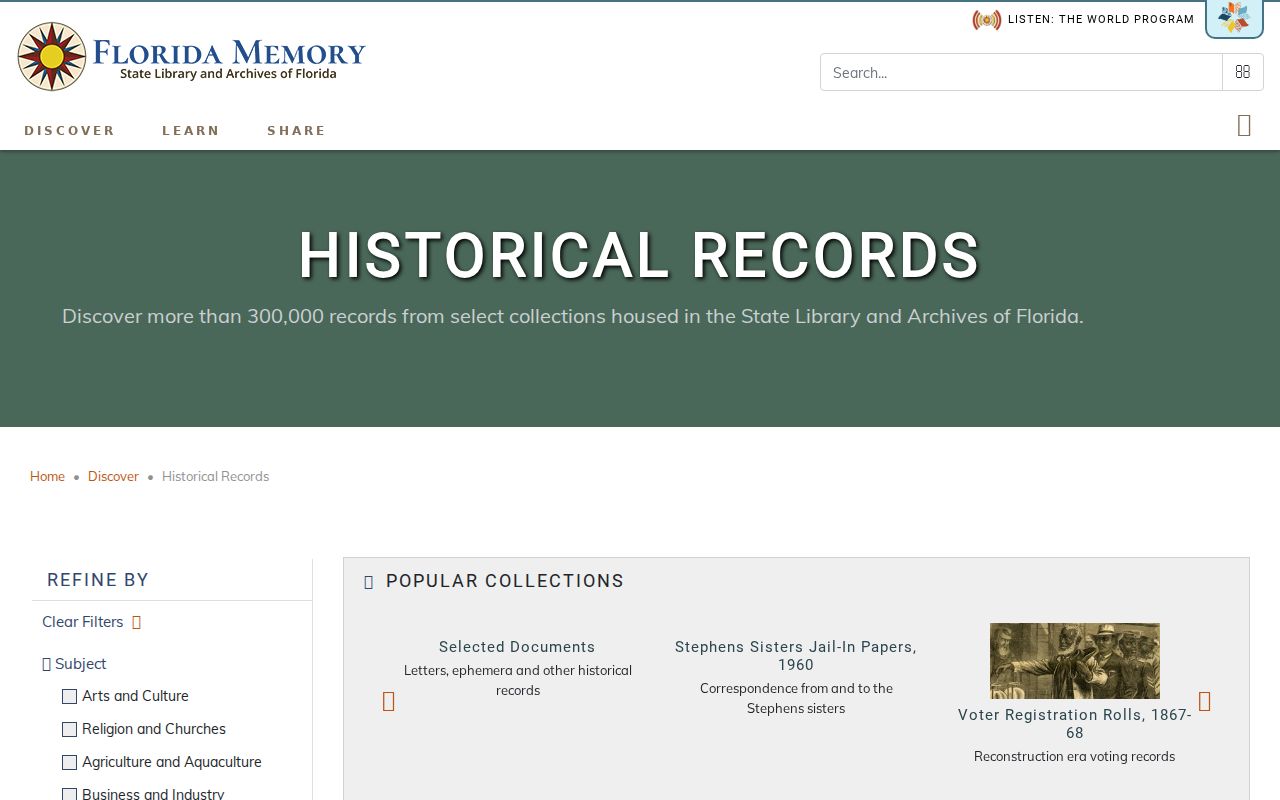Click the Florida Memory title text
Viewport: 1280px width, 800px height.
(x=229, y=52)
